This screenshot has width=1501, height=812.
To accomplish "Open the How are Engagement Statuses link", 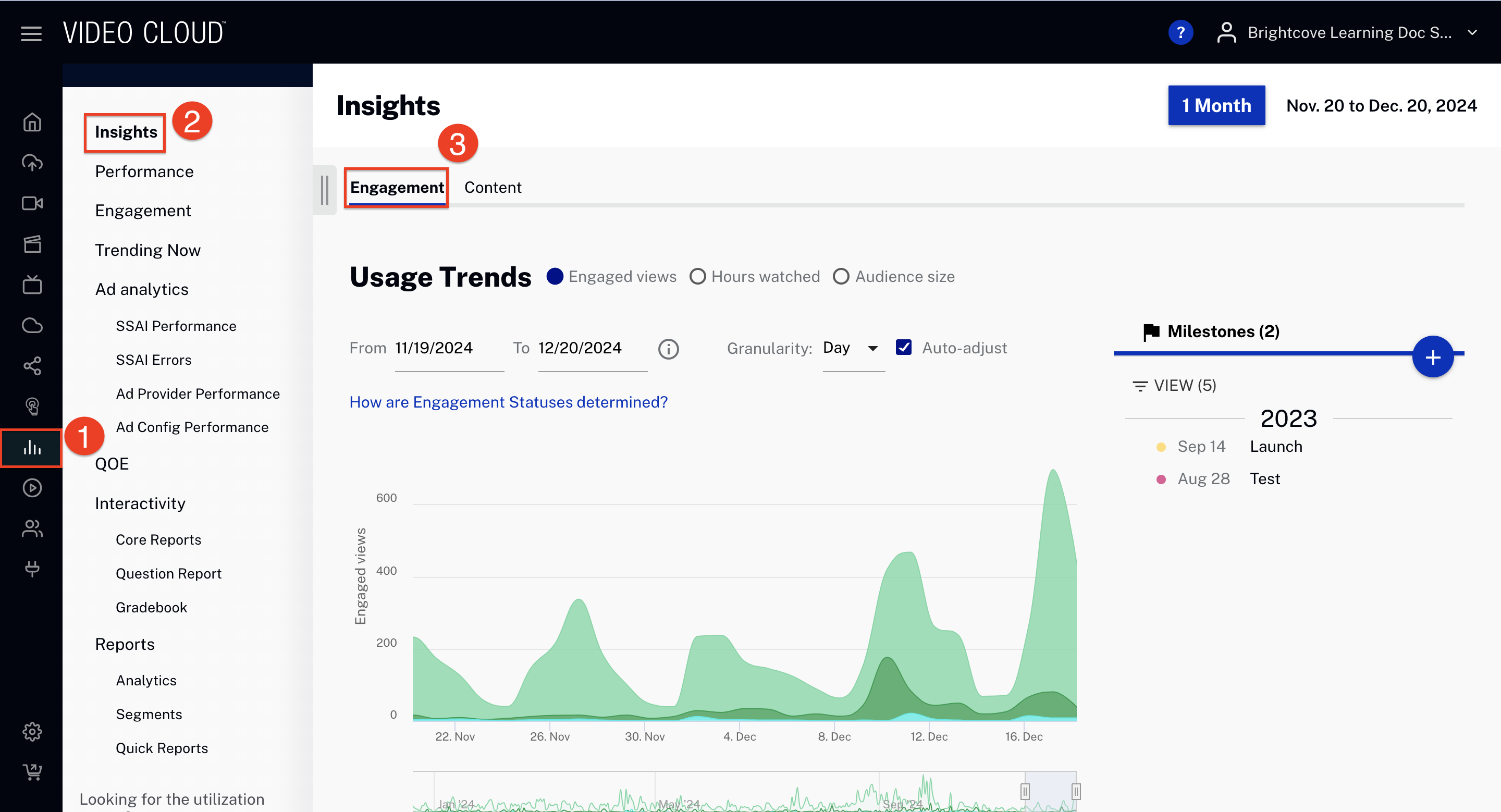I will tap(509, 402).
